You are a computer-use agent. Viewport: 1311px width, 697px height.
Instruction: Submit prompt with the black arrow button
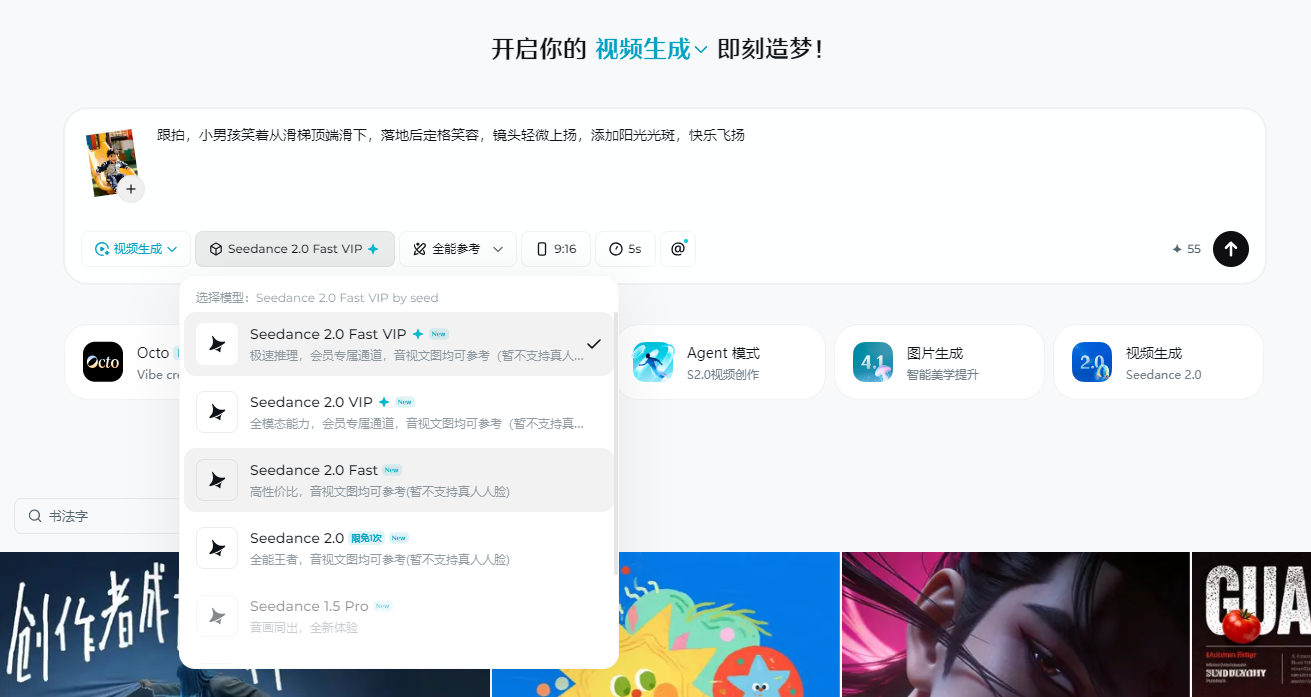tap(1231, 249)
